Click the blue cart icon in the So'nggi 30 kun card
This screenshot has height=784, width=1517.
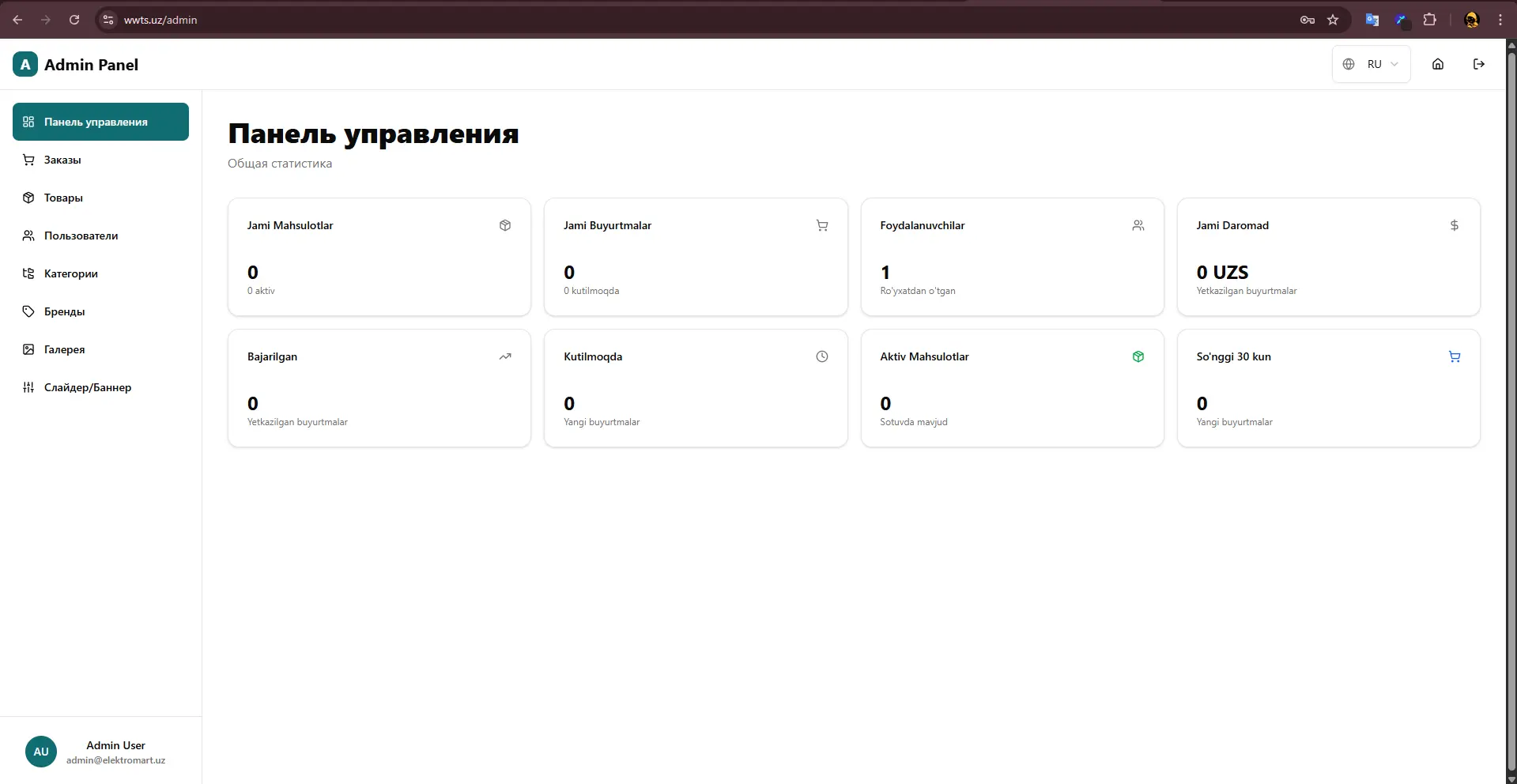coord(1455,356)
